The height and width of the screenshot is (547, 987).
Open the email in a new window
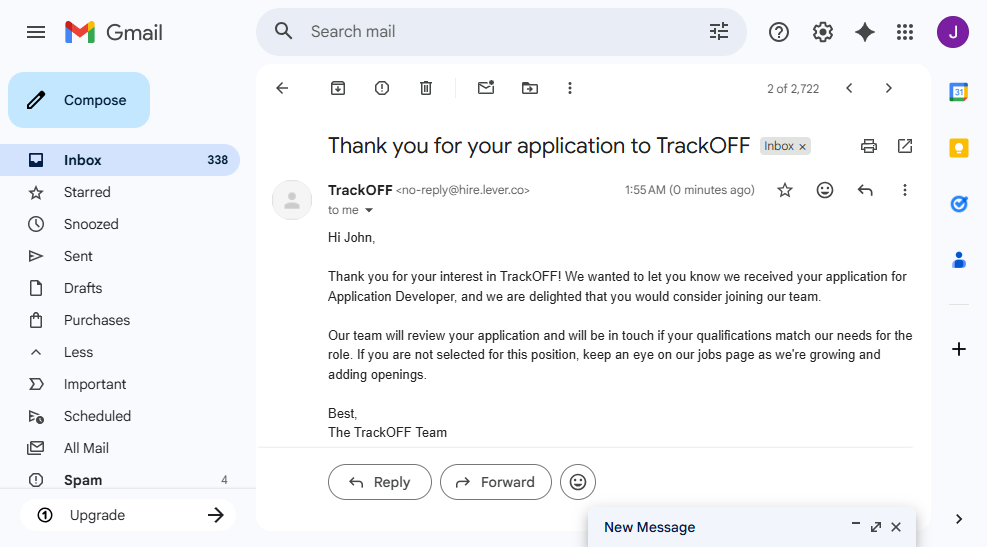[x=905, y=146]
